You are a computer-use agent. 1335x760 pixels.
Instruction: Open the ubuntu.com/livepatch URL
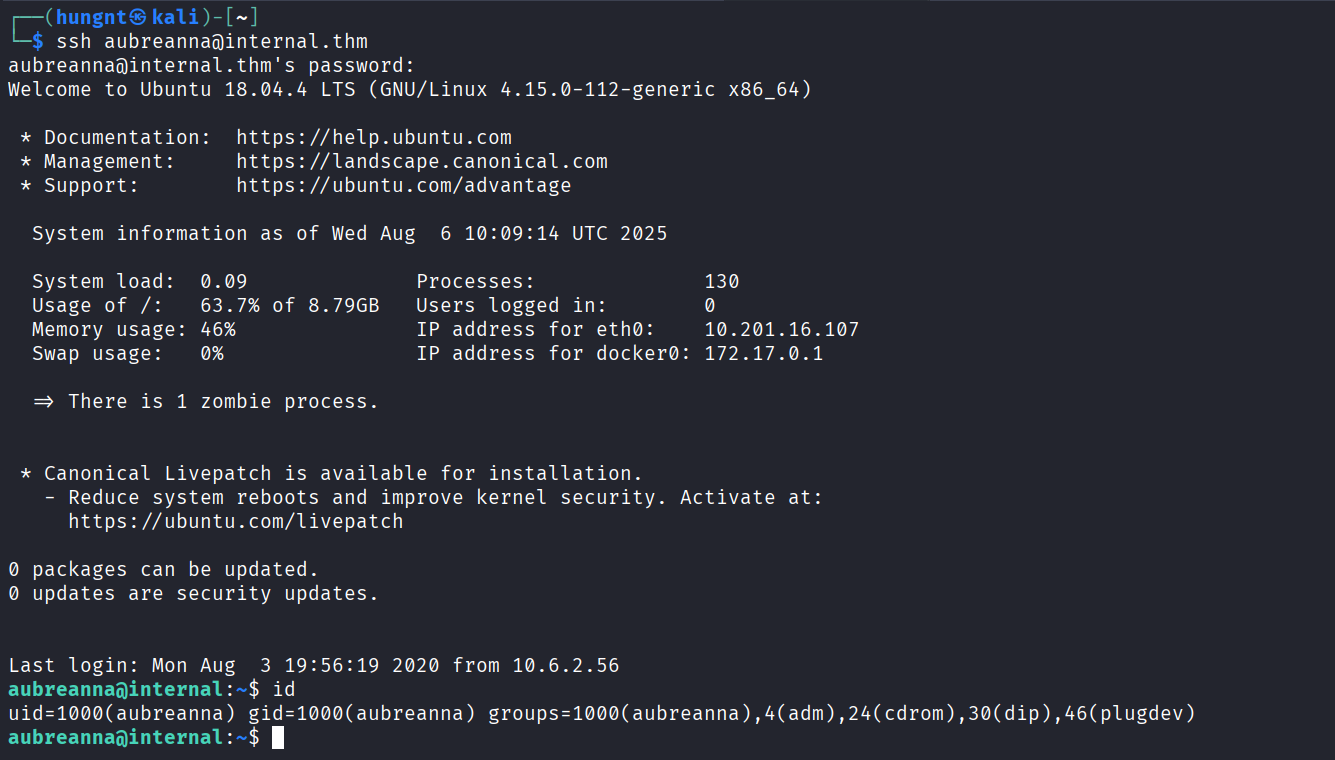click(235, 522)
